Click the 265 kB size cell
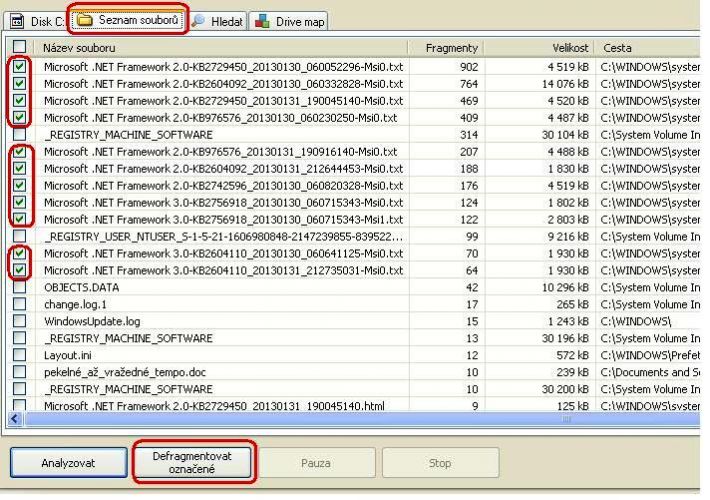Viewport: 710px width, 500px height. [x=572, y=304]
